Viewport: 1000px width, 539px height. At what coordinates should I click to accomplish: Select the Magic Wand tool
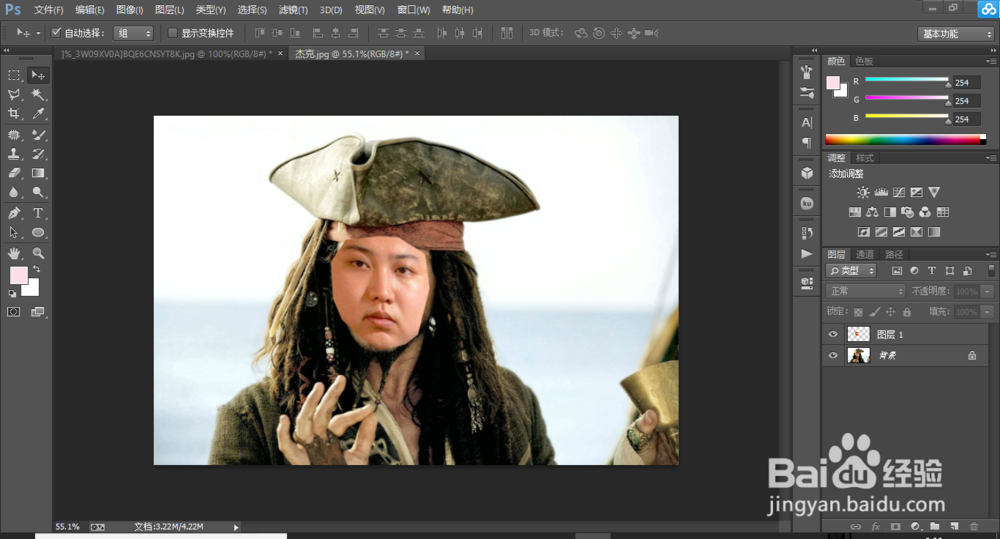click(x=38, y=94)
